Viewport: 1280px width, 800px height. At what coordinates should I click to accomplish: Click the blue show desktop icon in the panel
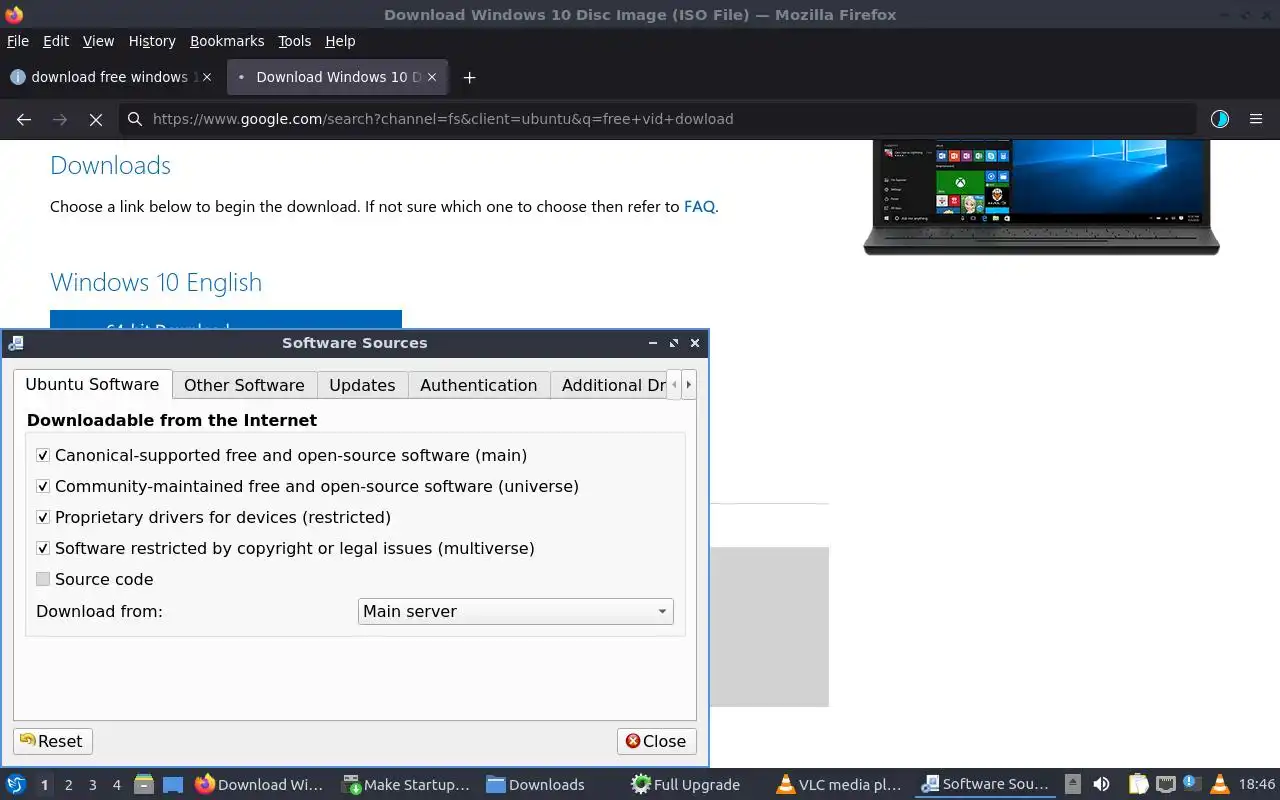point(173,785)
